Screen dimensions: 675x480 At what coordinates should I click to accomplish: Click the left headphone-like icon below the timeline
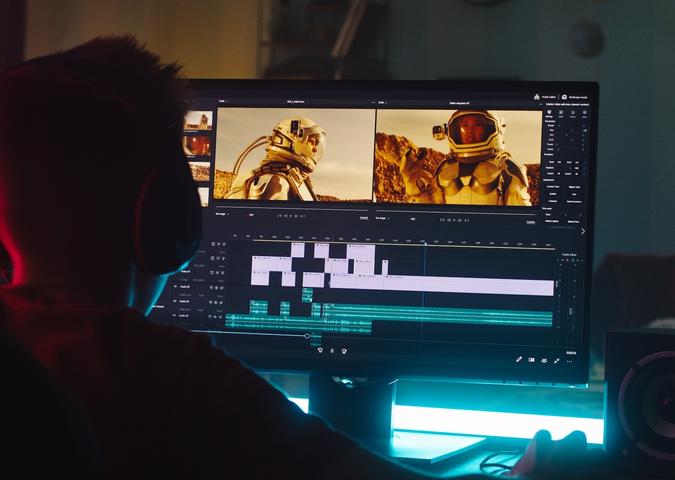tap(320, 350)
